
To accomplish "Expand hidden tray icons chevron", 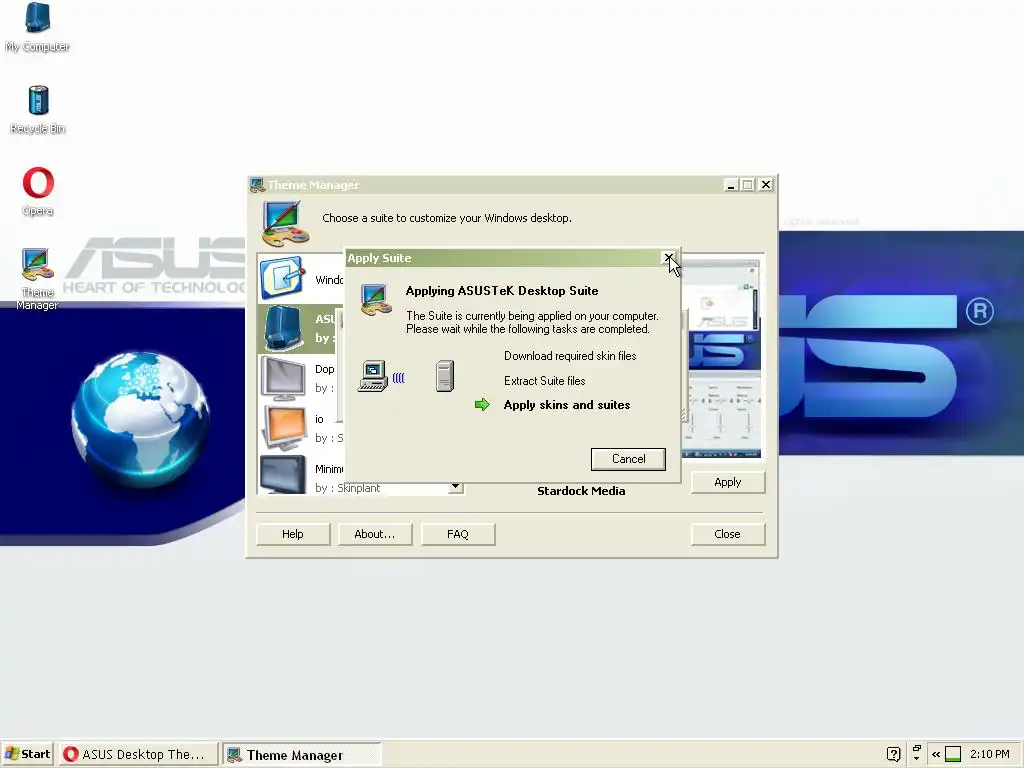I will (936, 754).
